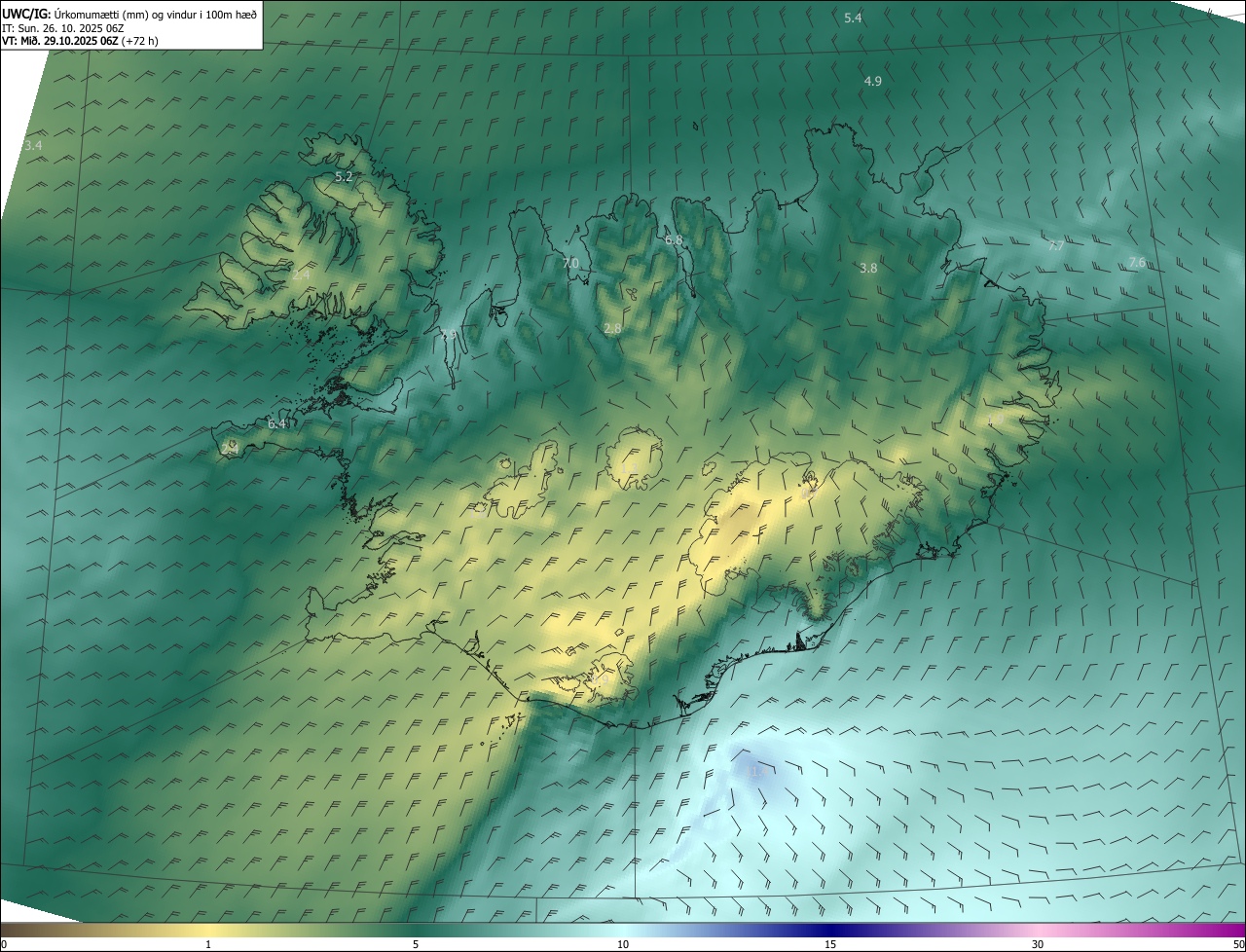Click the 15 tick on the colour scale
Viewport: 1246px width, 952px height.
pyautogui.click(x=830, y=944)
